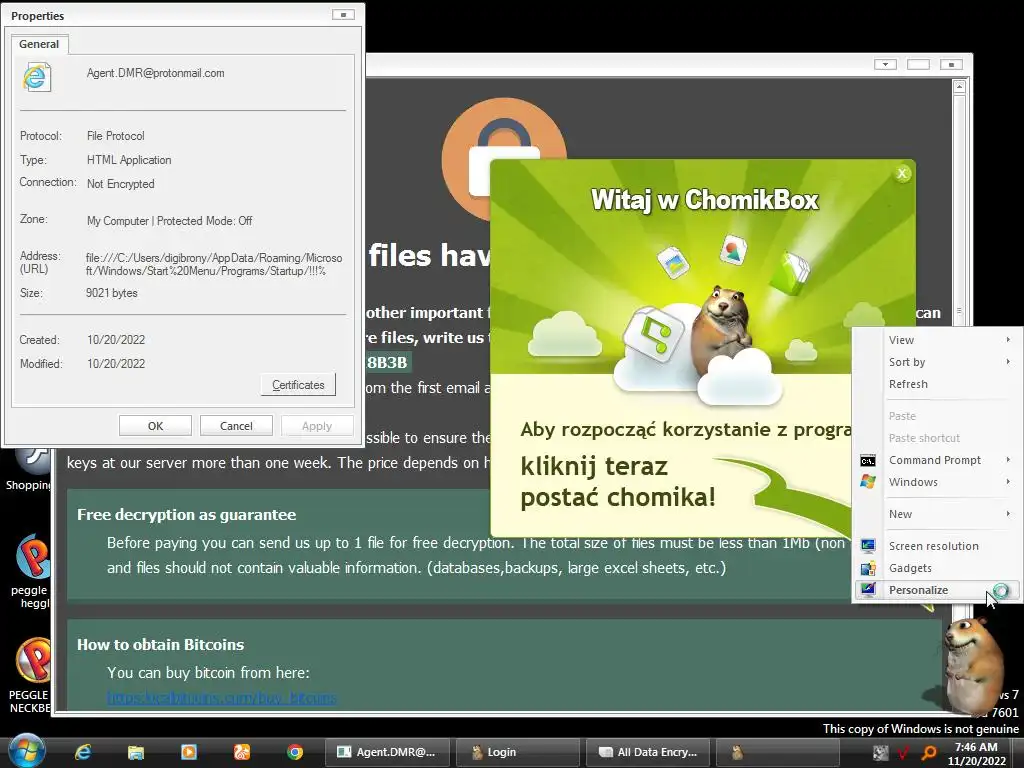Click the HTML Application type value

click(x=129, y=160)
